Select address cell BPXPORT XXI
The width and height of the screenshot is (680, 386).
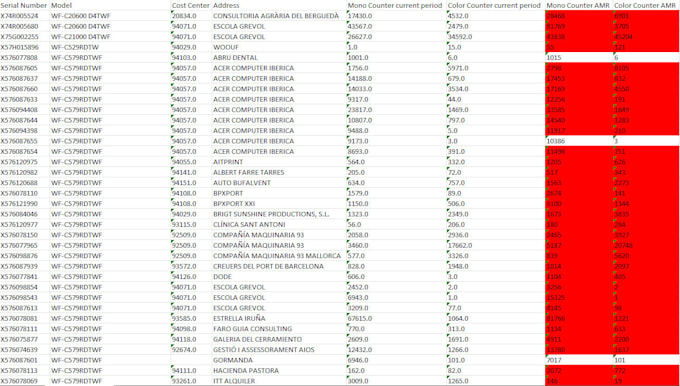pos(234,203)
